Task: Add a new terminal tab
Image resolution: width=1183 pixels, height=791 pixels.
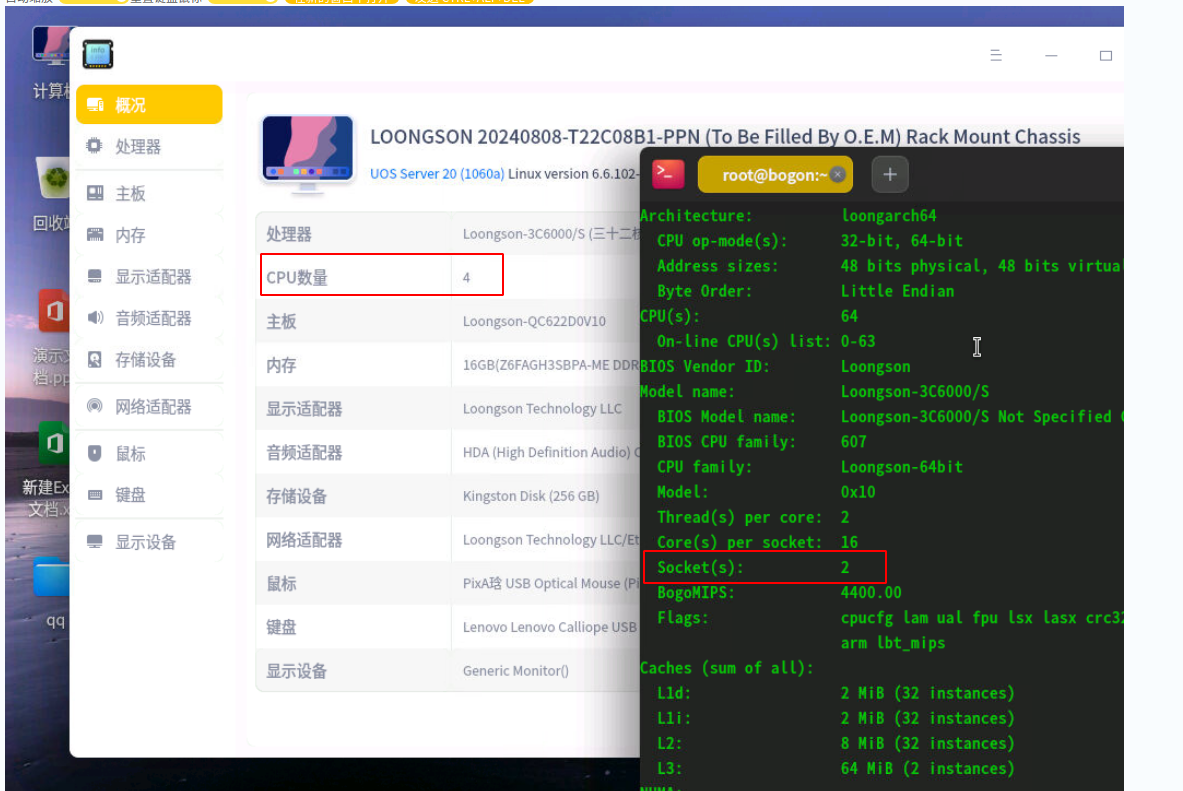Action: (x=889, y=175)
